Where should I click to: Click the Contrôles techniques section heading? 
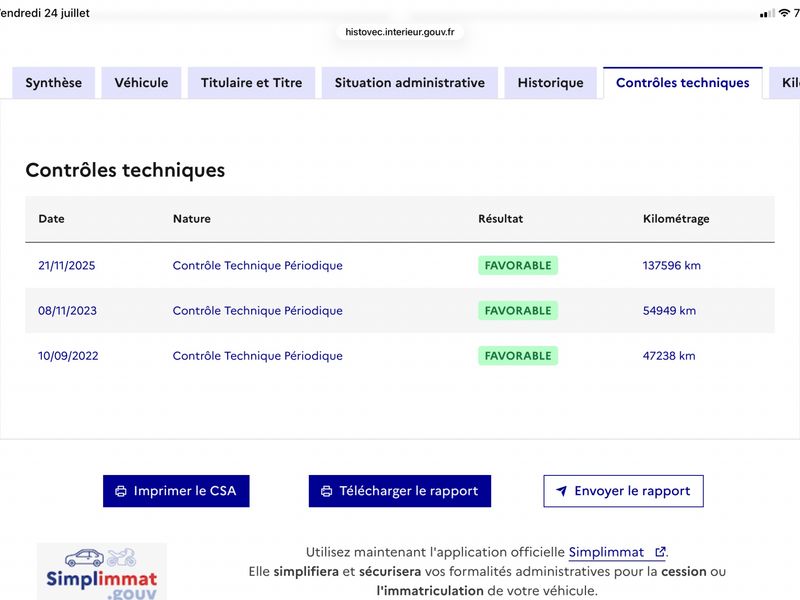point(125,170)
